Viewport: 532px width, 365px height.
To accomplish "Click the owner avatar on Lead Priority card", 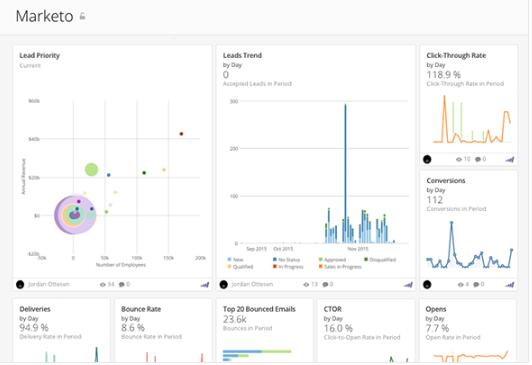I will coord(20,284).
